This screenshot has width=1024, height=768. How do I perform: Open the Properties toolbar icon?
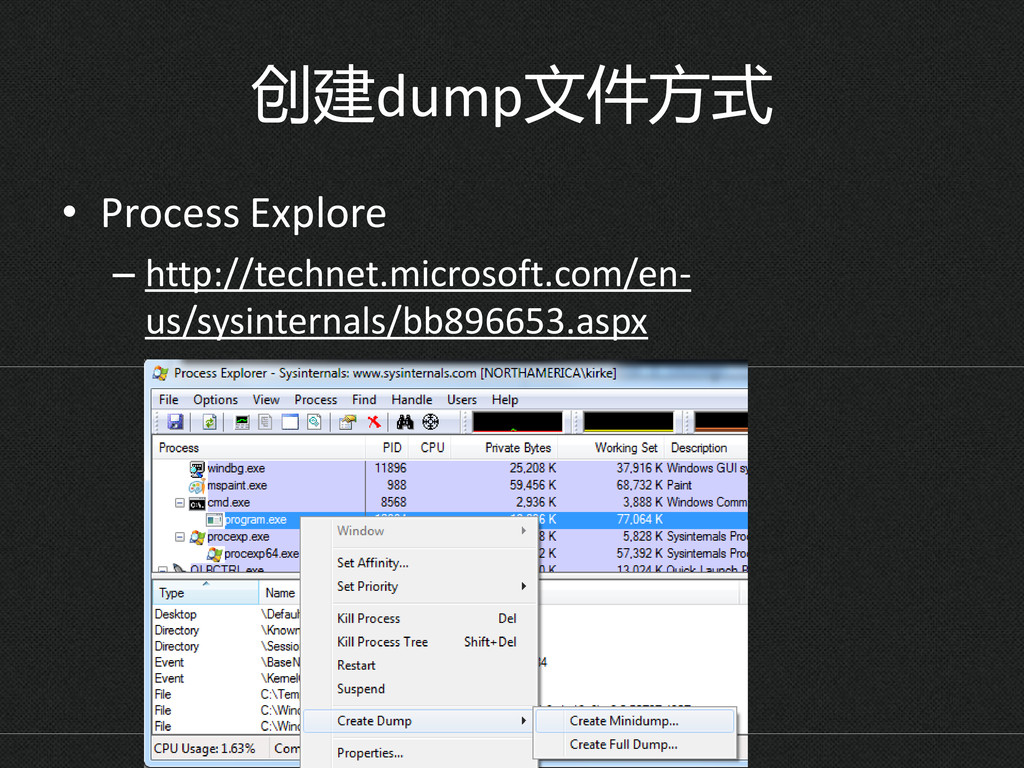click(x=347, y=422)
